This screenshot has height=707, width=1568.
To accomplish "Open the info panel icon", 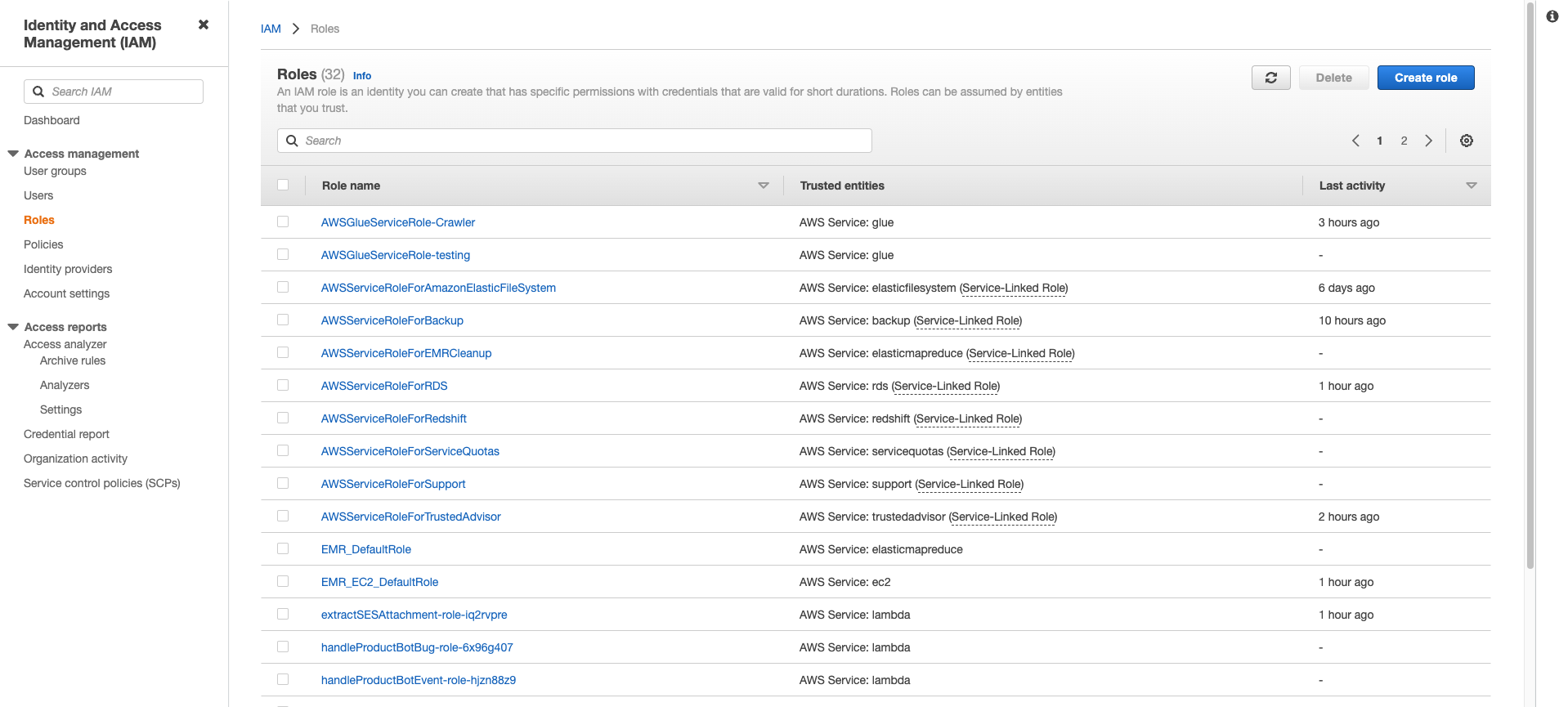I will (x=1552, y=16).
